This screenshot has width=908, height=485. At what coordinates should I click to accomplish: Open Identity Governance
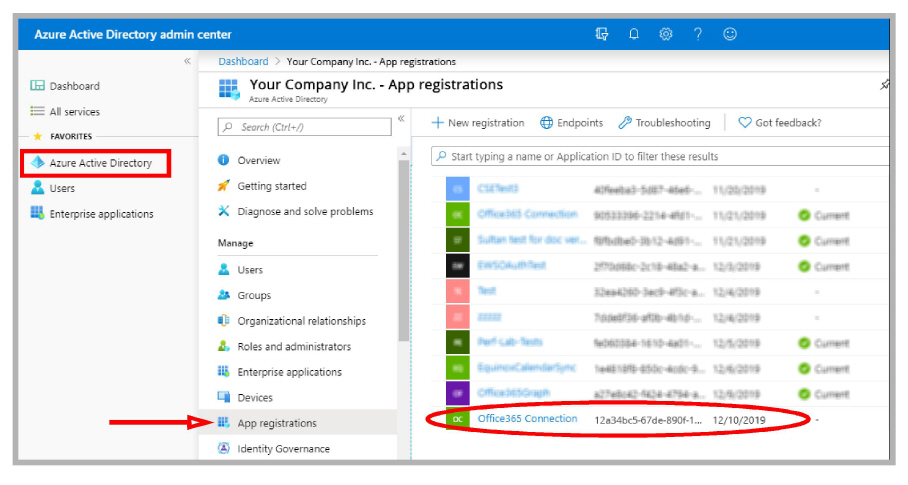(x=283, y=449)
